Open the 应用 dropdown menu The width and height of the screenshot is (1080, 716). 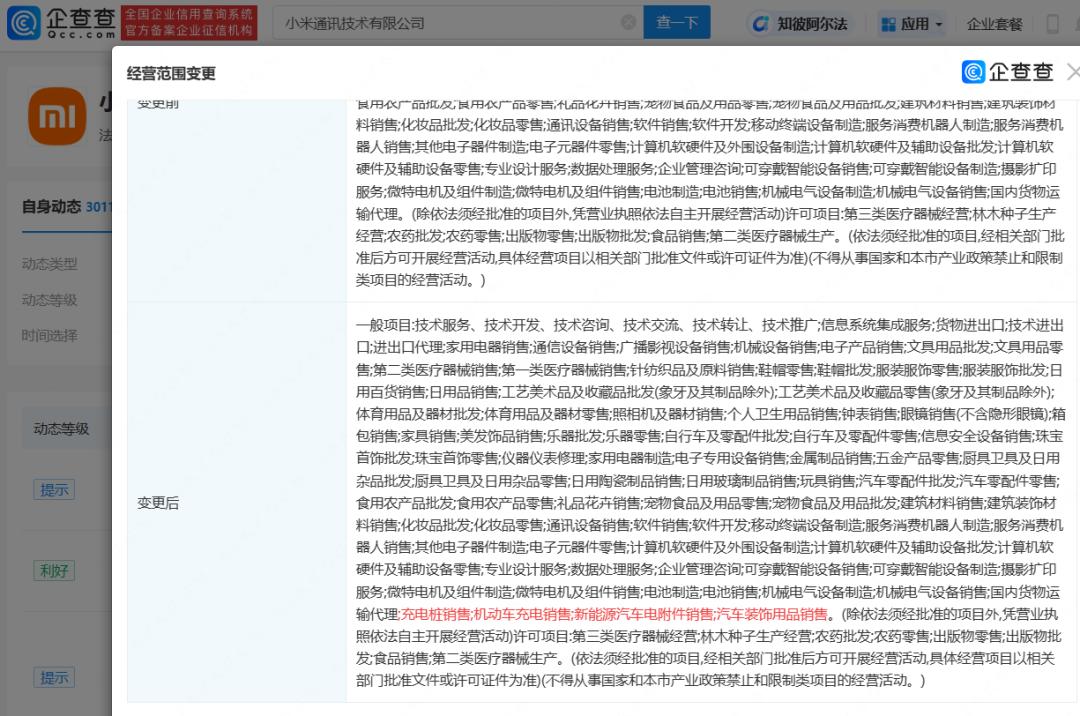(912, 24)
